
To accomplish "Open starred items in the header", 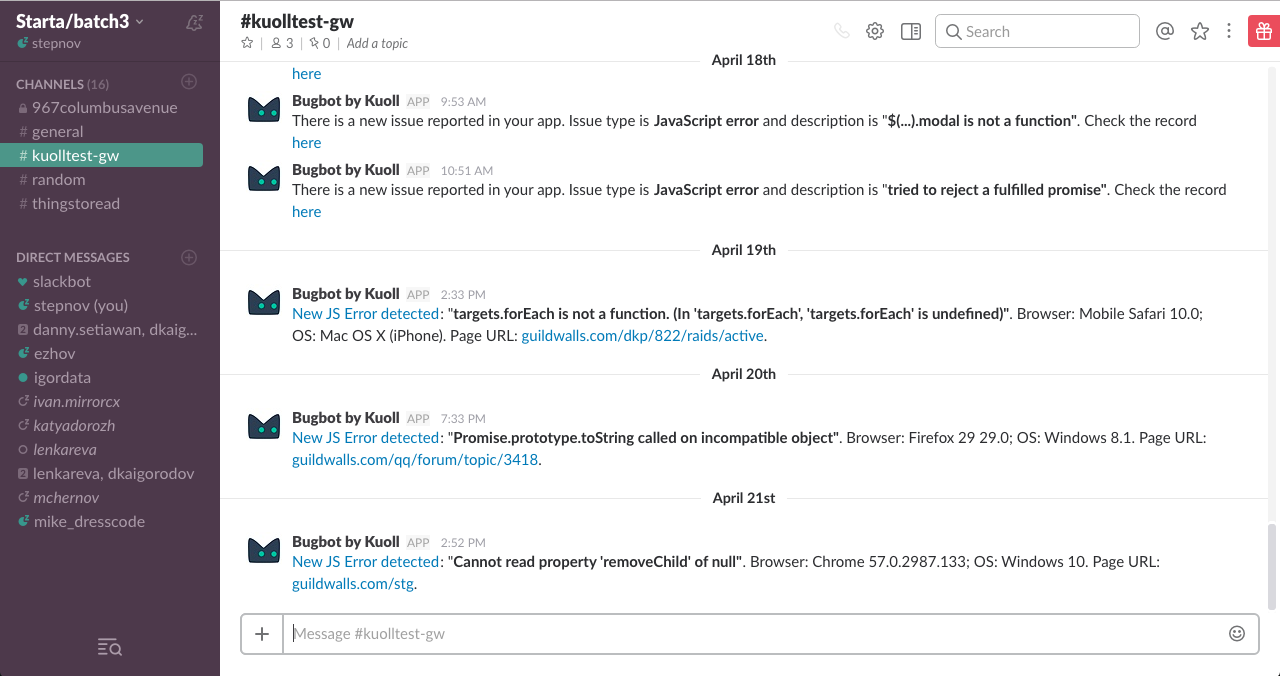I will coord(1200,31).
